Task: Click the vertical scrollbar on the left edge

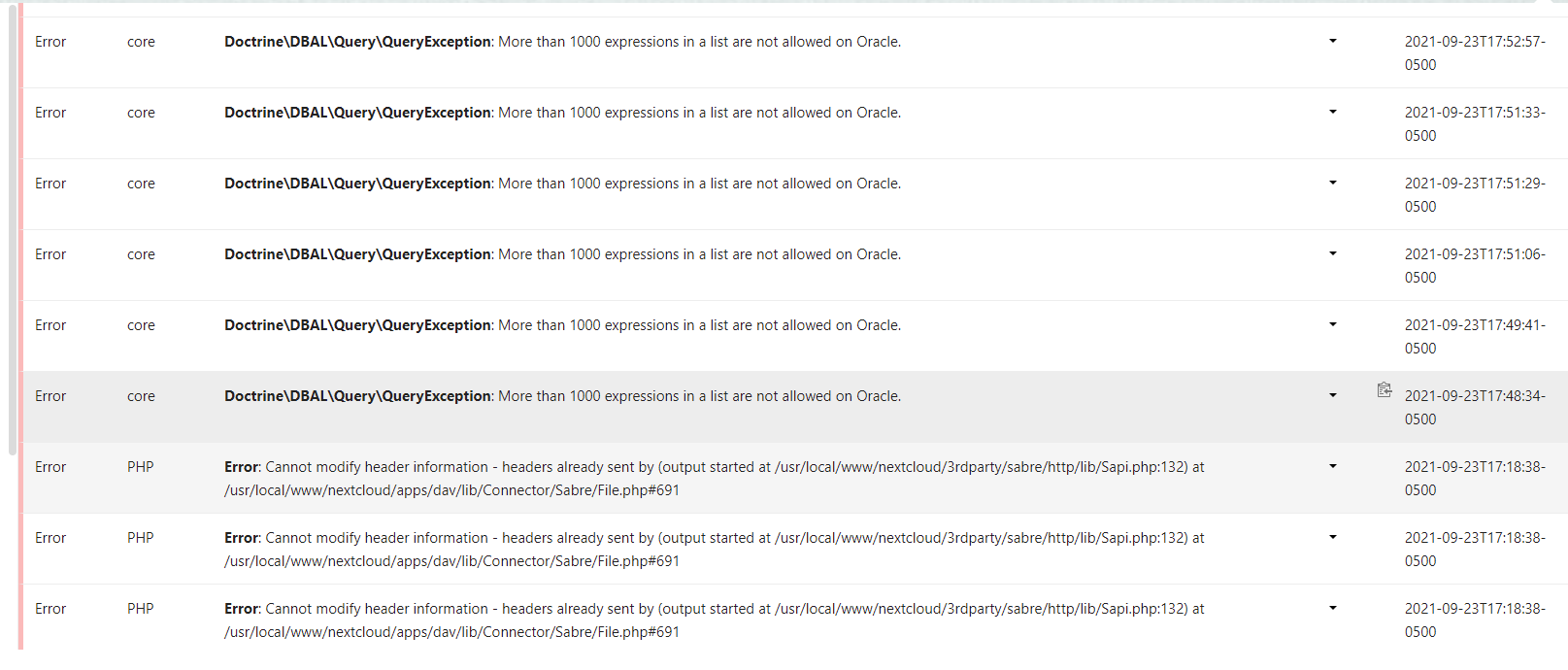Action: (13, 228)
